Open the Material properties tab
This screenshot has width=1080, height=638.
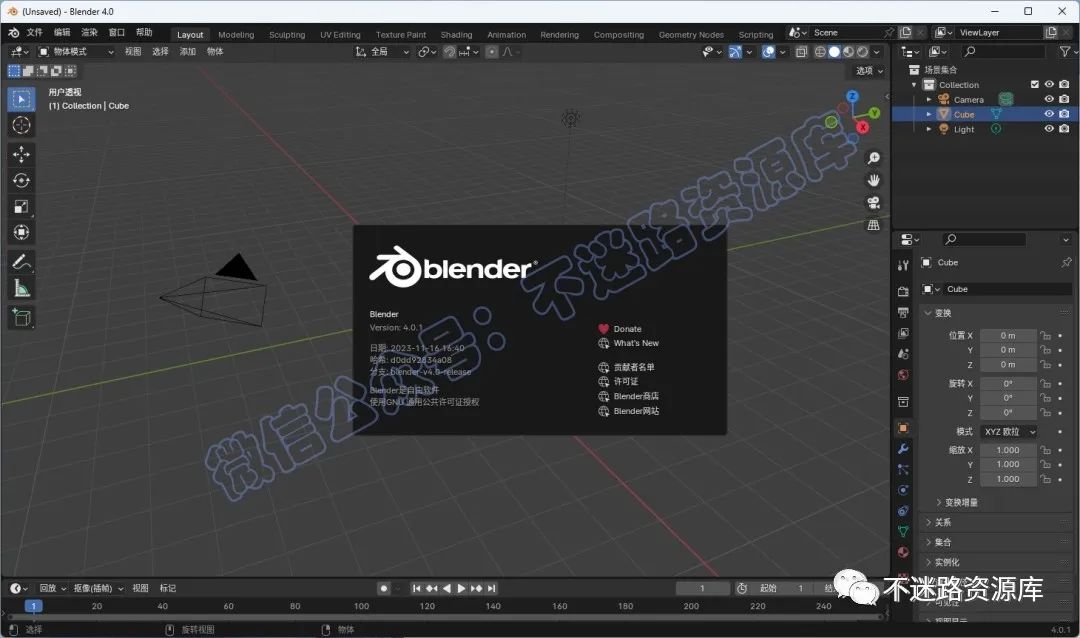coord(903,552)
